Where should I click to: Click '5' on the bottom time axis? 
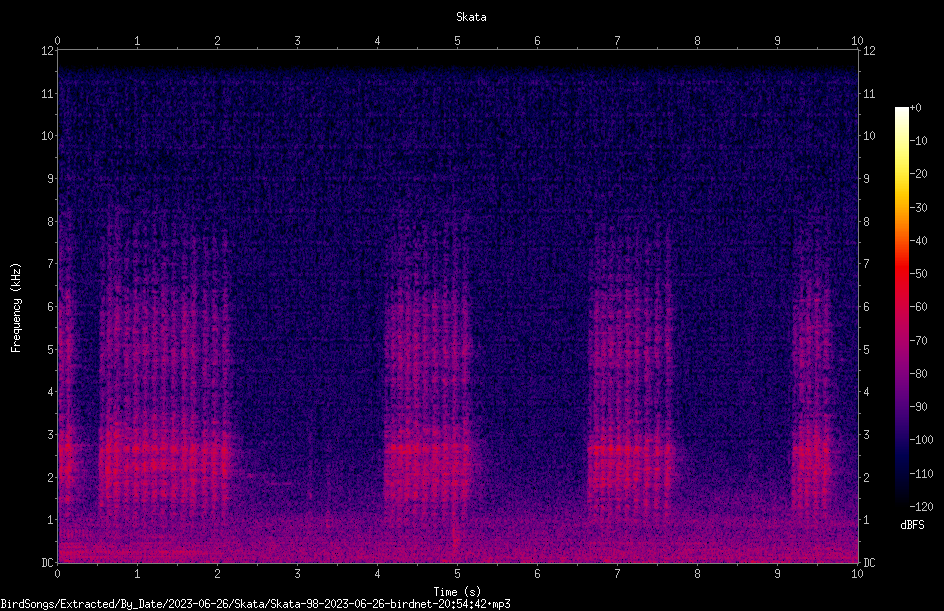(x=458, y=574)
